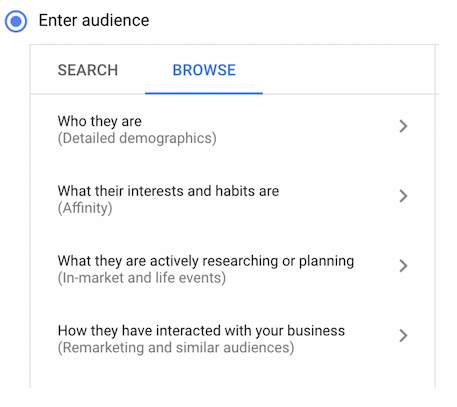Expand the interacted with your business chevron

coord(403,336)
